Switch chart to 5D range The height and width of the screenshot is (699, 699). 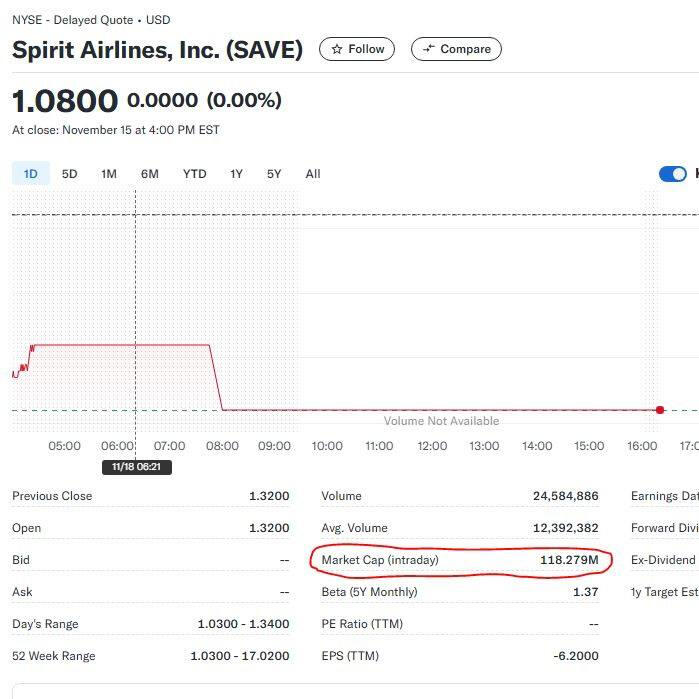click(69, 174)
